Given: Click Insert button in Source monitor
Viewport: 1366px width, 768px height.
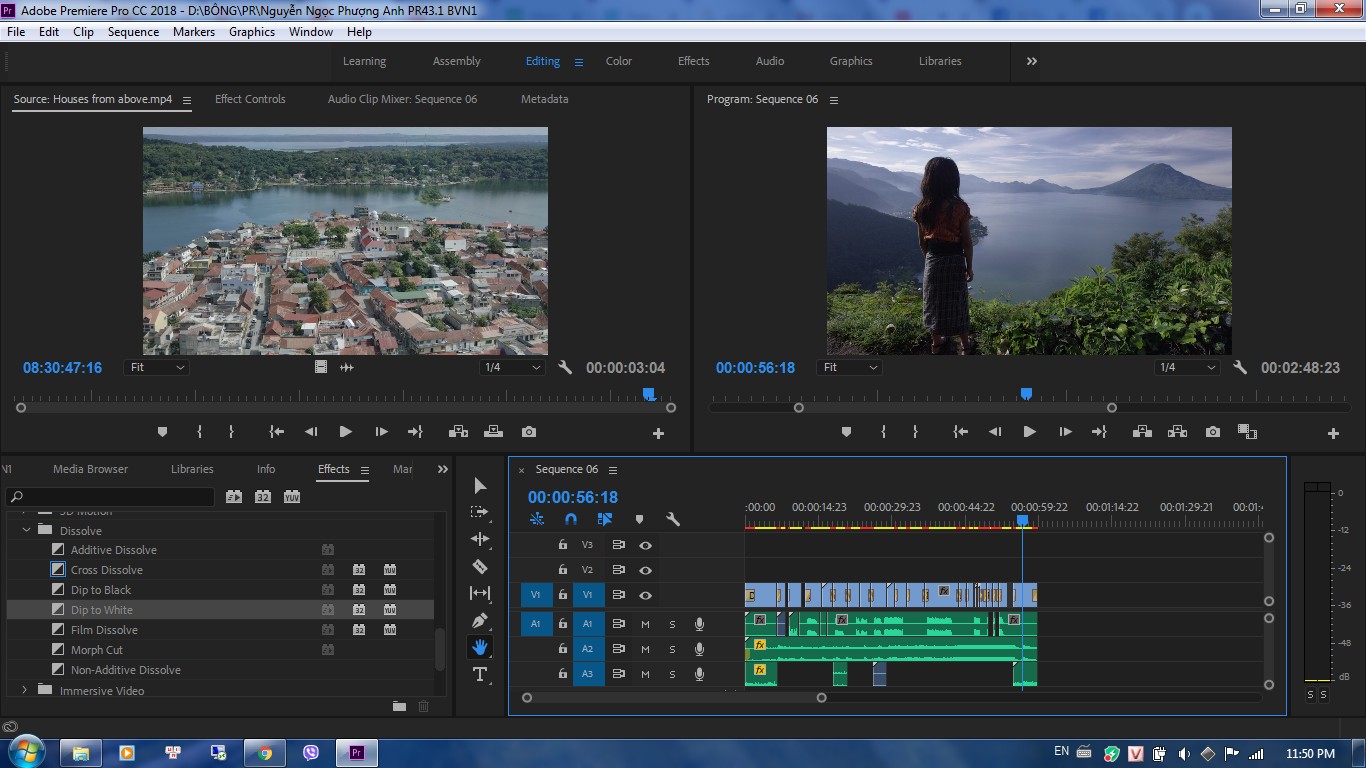Looking at the screenshot, I should point(458,432).
